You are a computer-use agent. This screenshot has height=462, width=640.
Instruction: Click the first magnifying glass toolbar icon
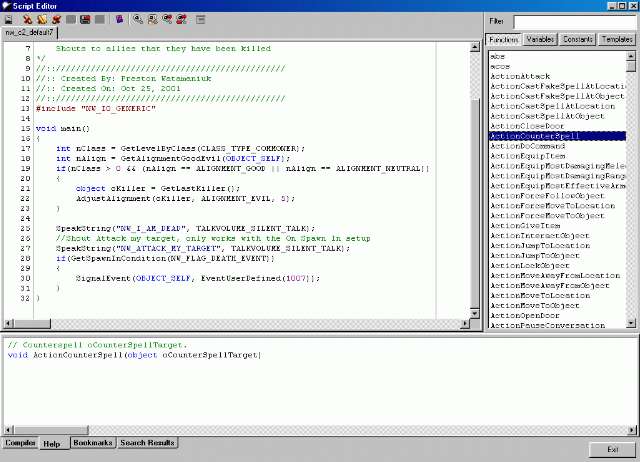tap(137, 19)
